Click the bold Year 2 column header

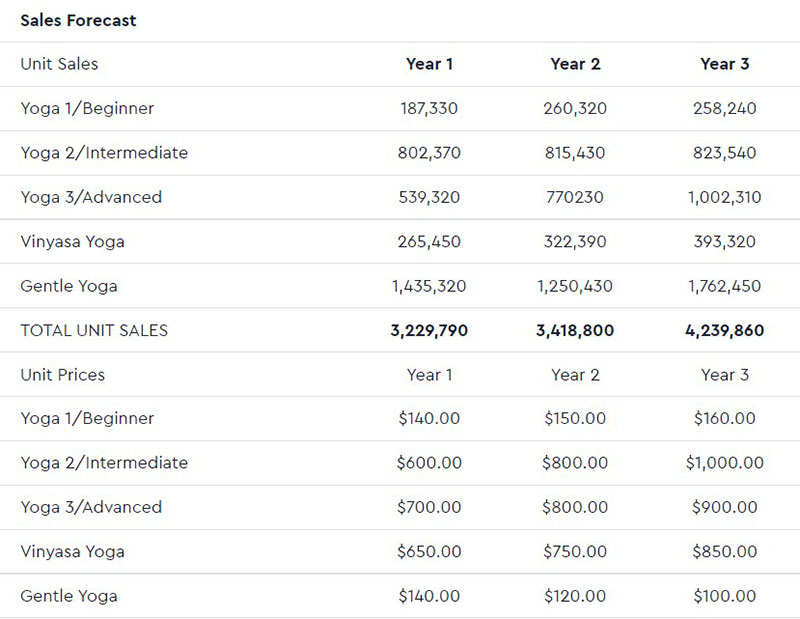click(575, 64)
